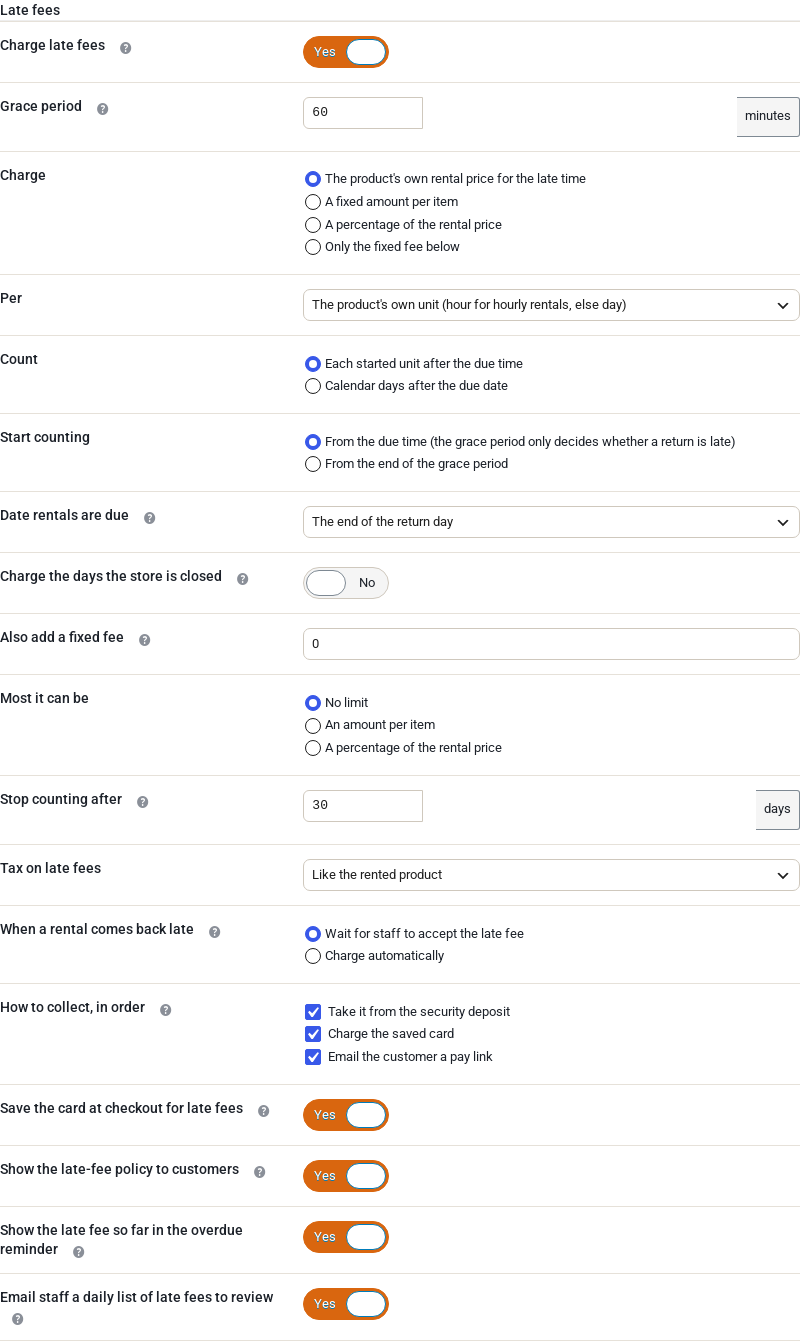Click the Most it can be label
The image size is (800, 1341).
[44, 698]
